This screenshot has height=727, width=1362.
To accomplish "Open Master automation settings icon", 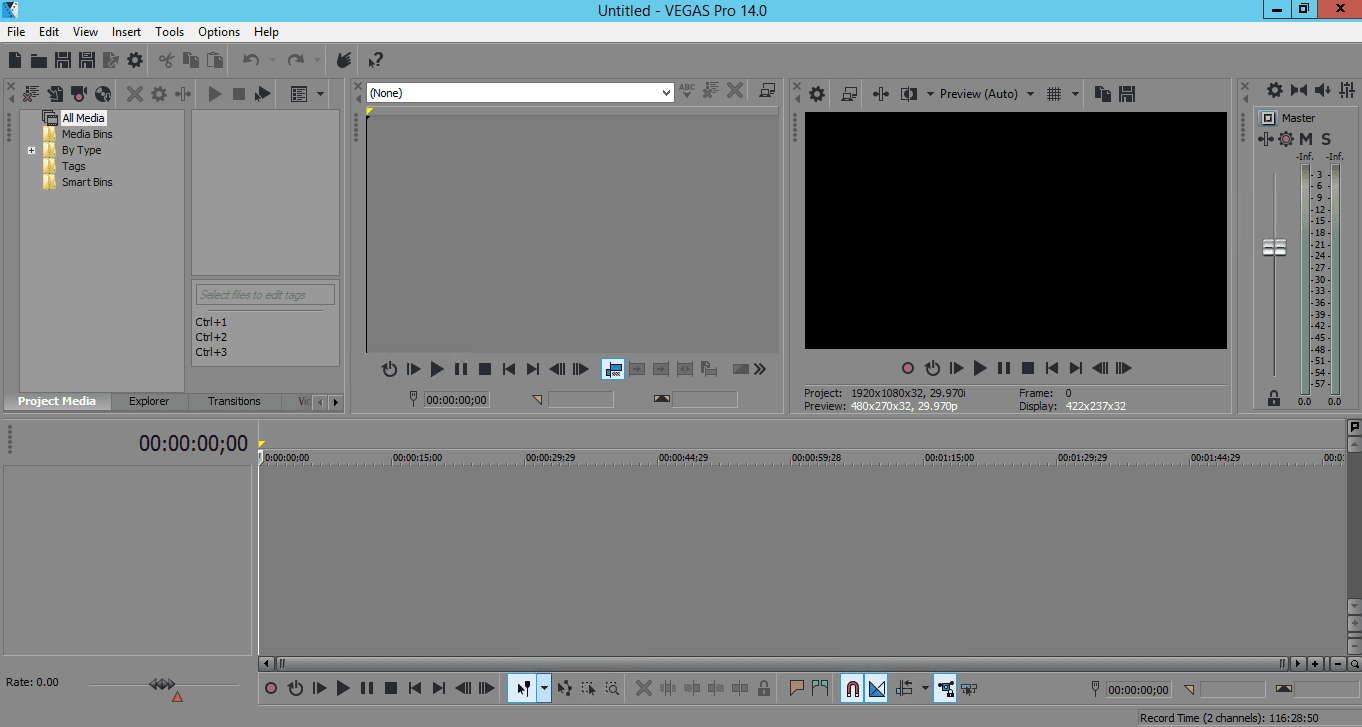I will tap(1286, 139).
